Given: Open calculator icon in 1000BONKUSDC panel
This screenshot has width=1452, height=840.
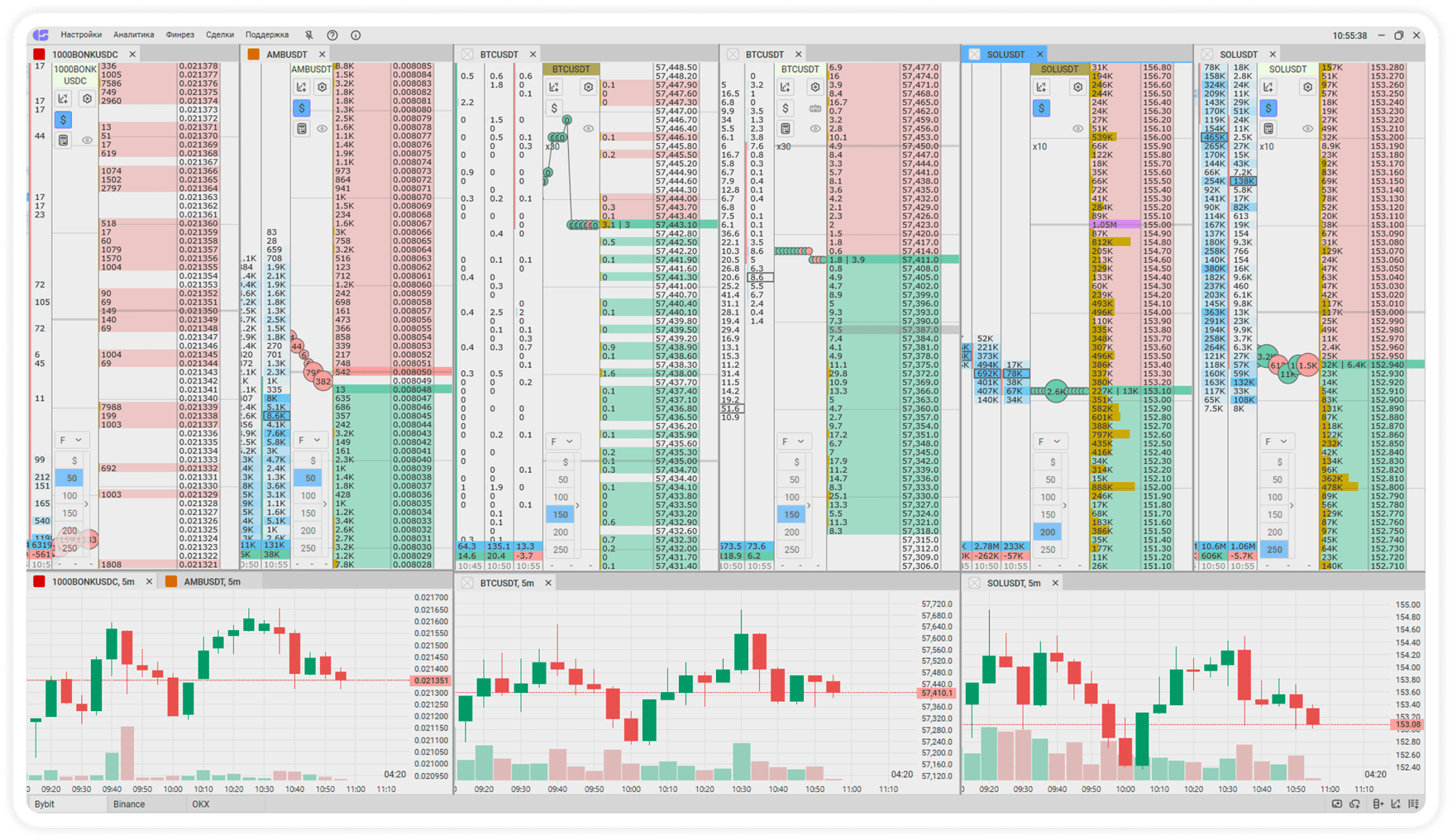Looking at the screenshot, I should coord(64,141).
